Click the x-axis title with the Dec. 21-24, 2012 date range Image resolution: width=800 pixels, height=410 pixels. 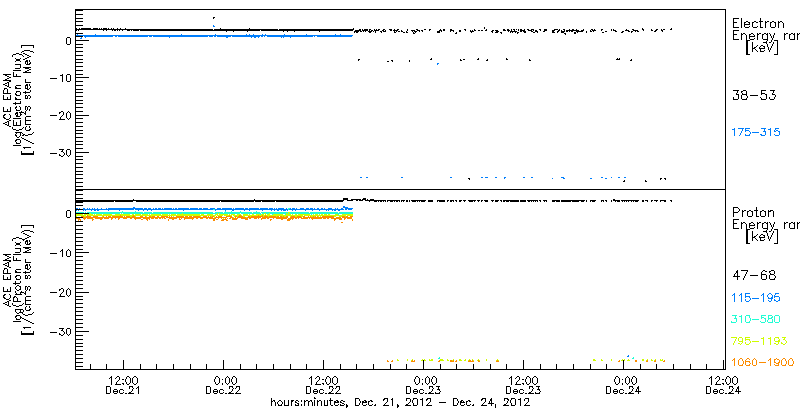400,403
